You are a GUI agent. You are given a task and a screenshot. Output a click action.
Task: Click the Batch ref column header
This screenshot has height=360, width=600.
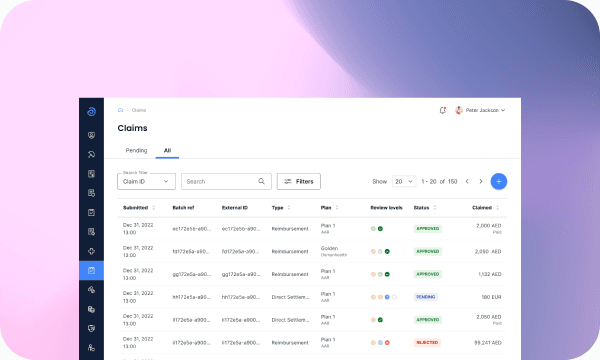(x=183, y=208)
